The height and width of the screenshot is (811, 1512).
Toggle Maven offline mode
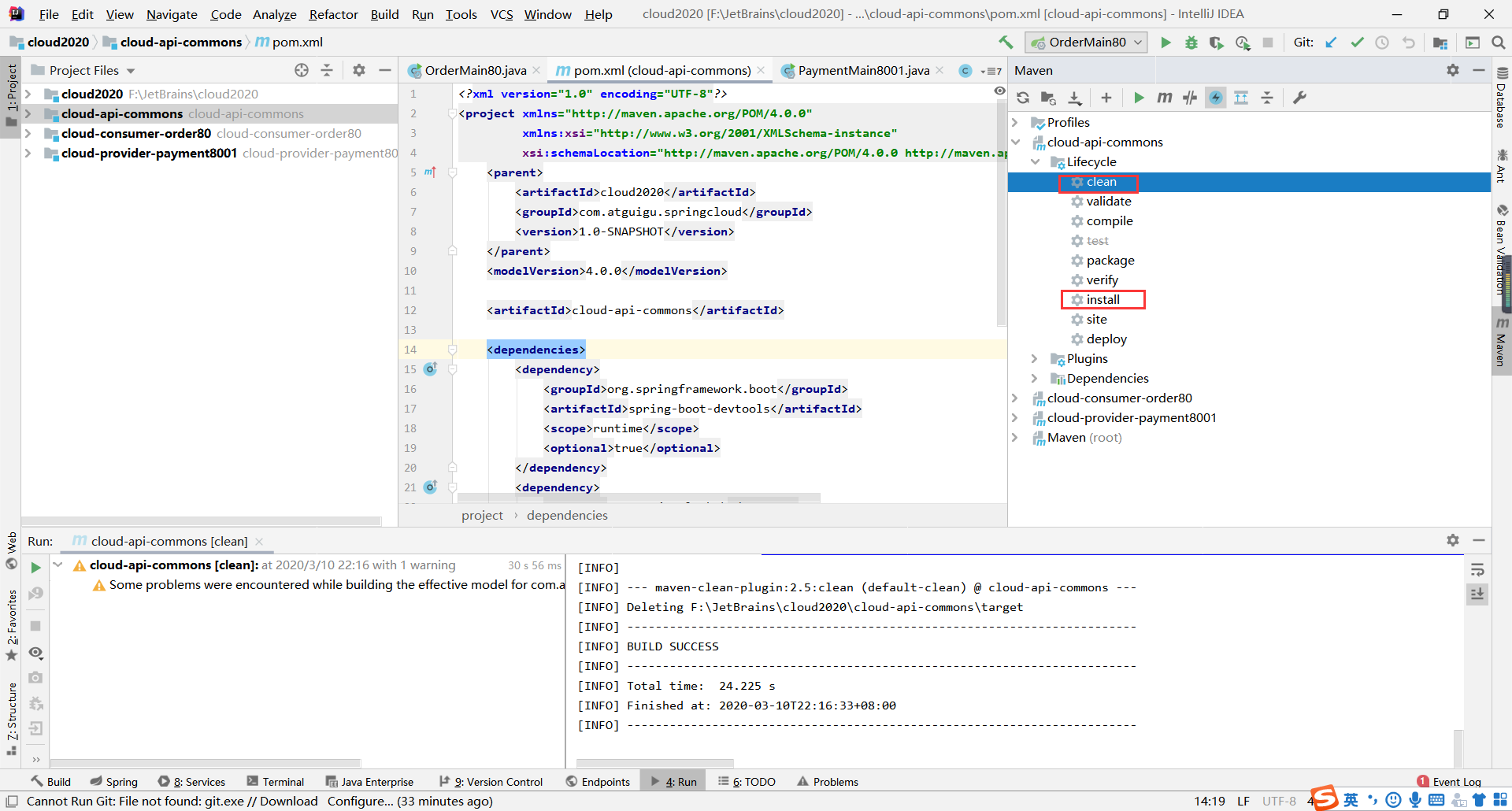1190,98
